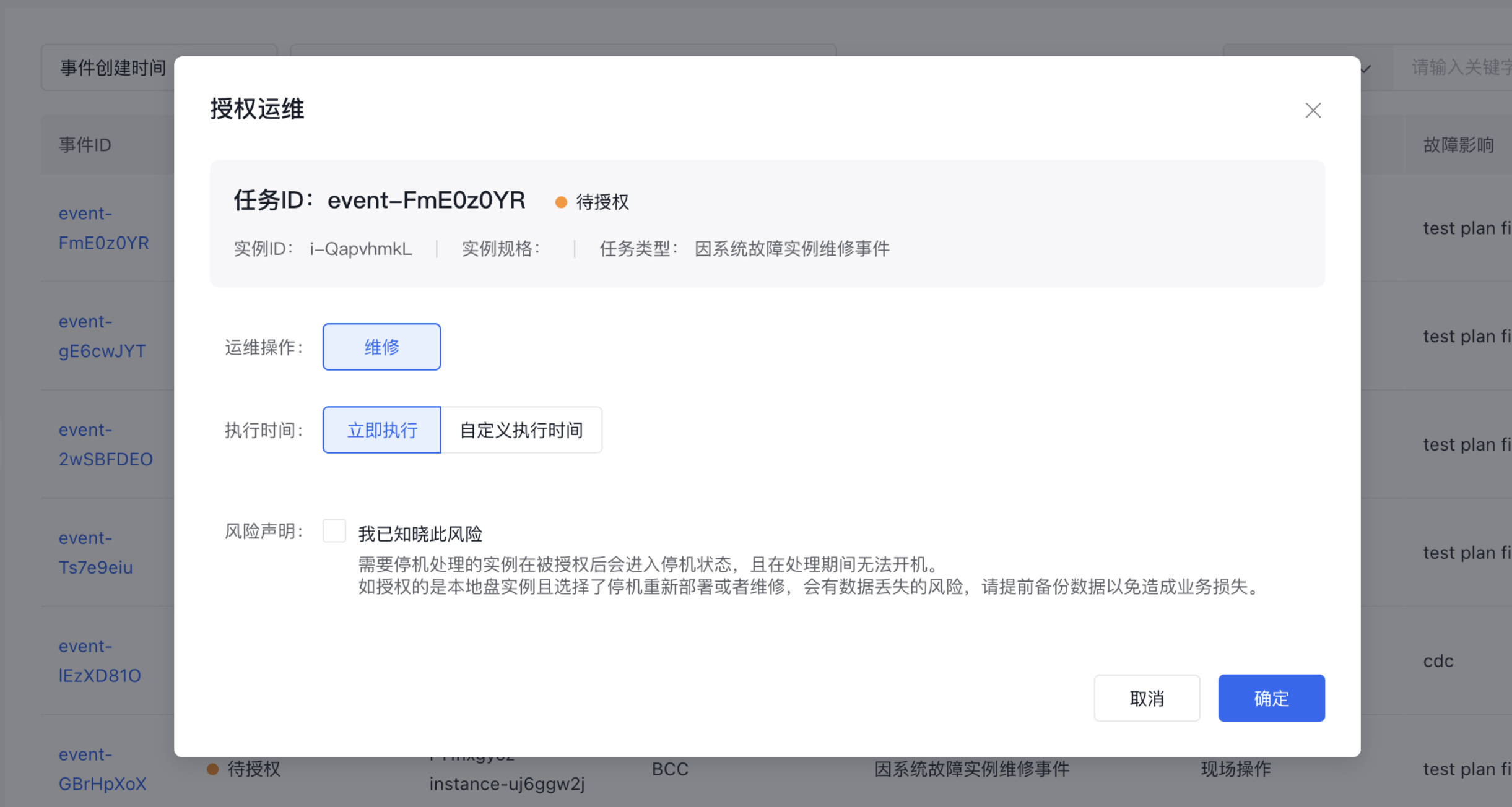Click the instance ID i-QapvhmkL value
Screen dimensions: 1512x807
pyautogui.click(x=361, y=249)
